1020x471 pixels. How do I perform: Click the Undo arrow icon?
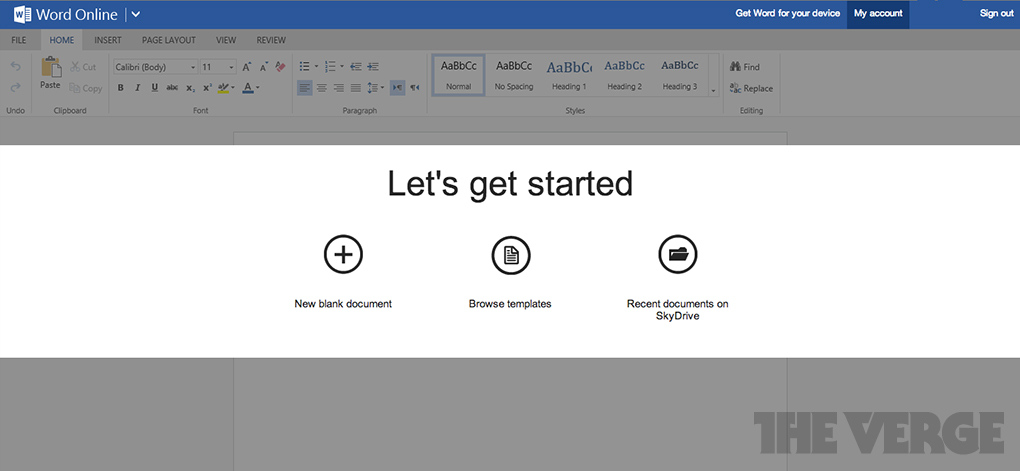coord(15,67)
